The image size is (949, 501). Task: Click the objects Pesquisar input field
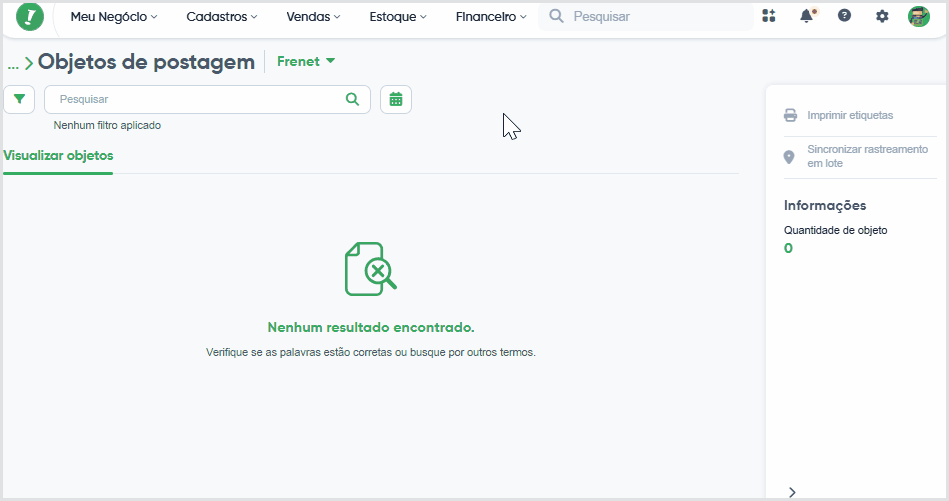point(207,99)
